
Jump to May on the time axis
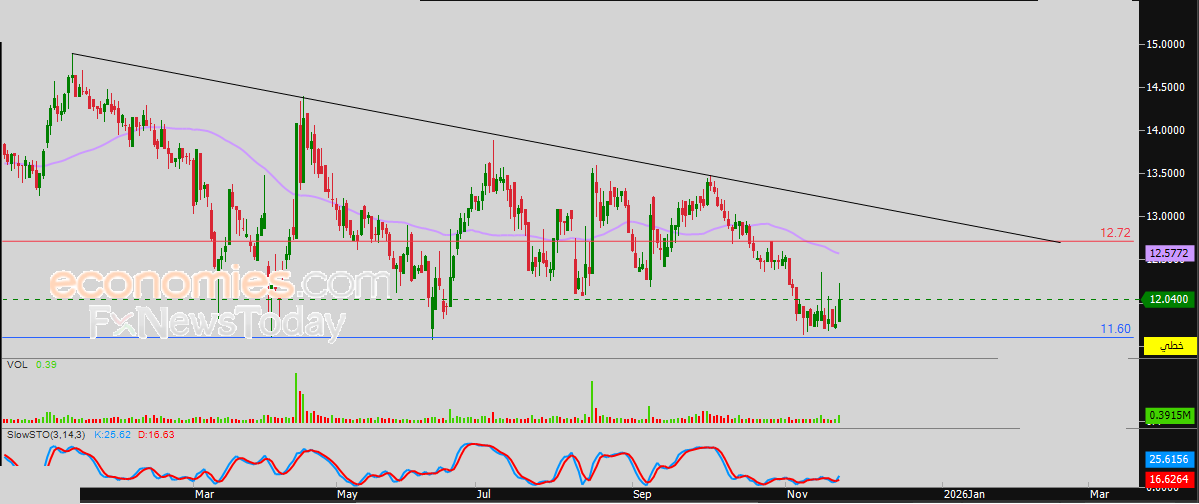click(347, 494)
